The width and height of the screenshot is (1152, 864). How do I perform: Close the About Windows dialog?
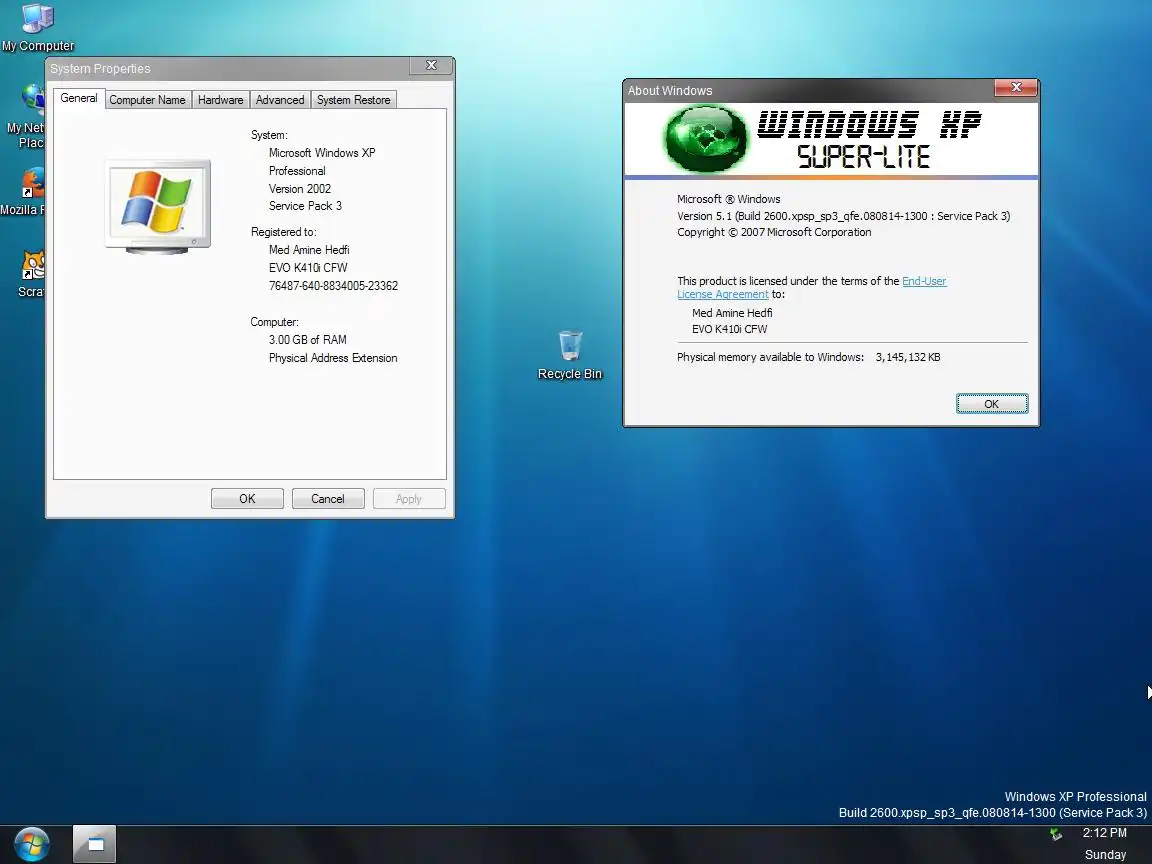(x=1016, y=87)
